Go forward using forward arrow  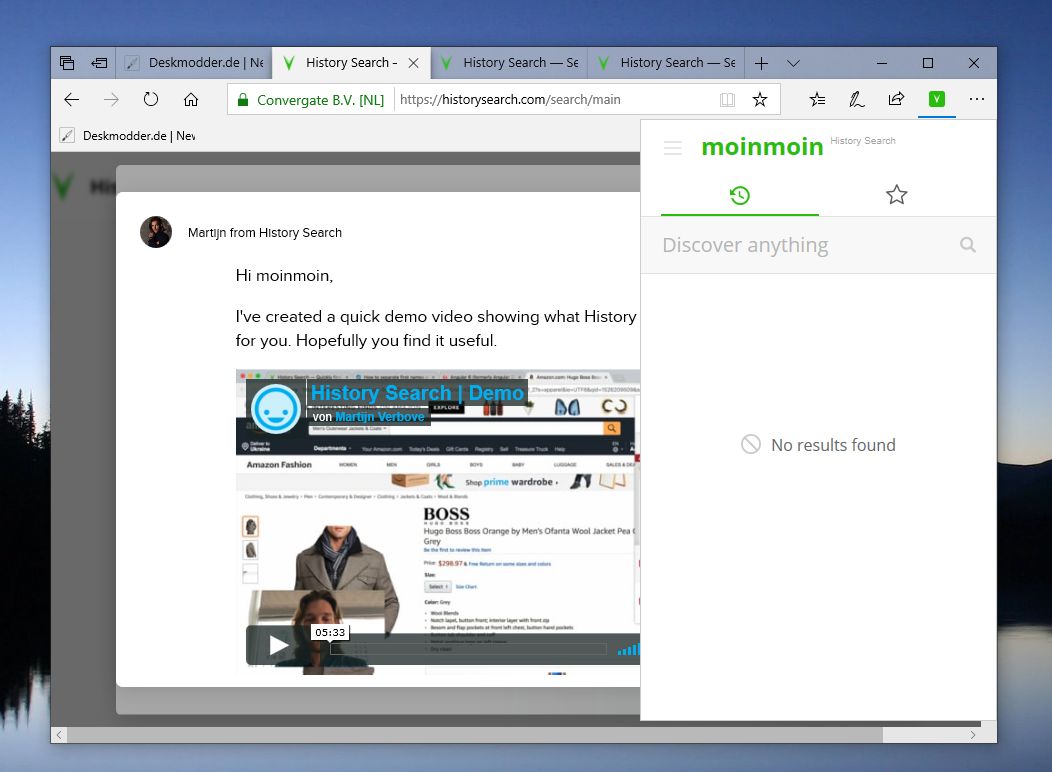111,100
